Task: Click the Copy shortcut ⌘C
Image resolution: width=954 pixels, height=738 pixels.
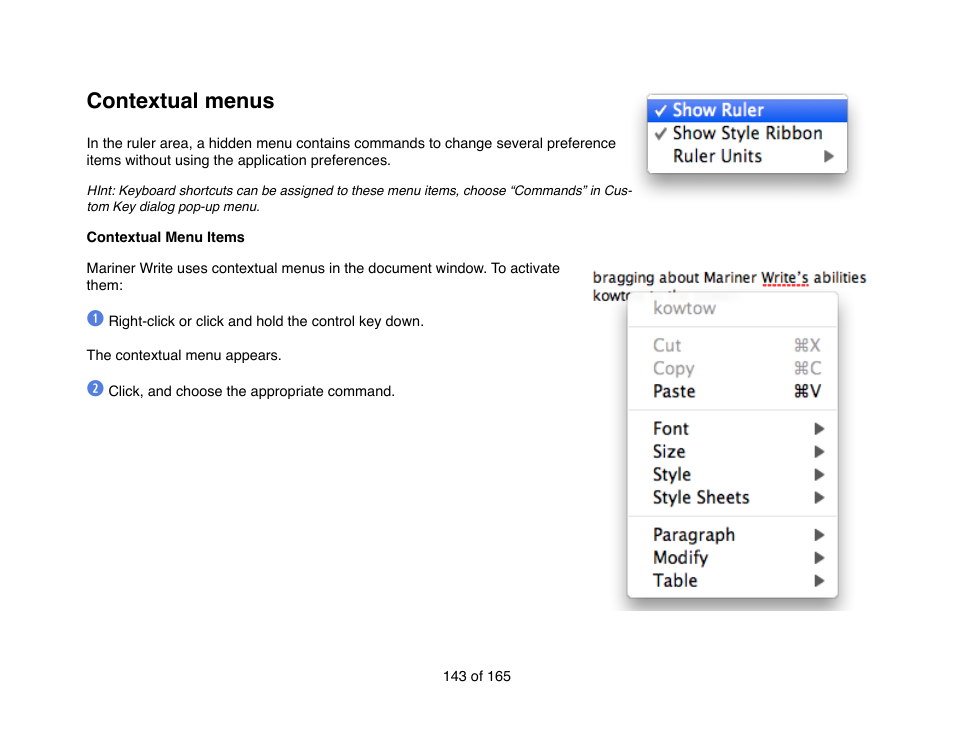Action: (x=807, y=369)
